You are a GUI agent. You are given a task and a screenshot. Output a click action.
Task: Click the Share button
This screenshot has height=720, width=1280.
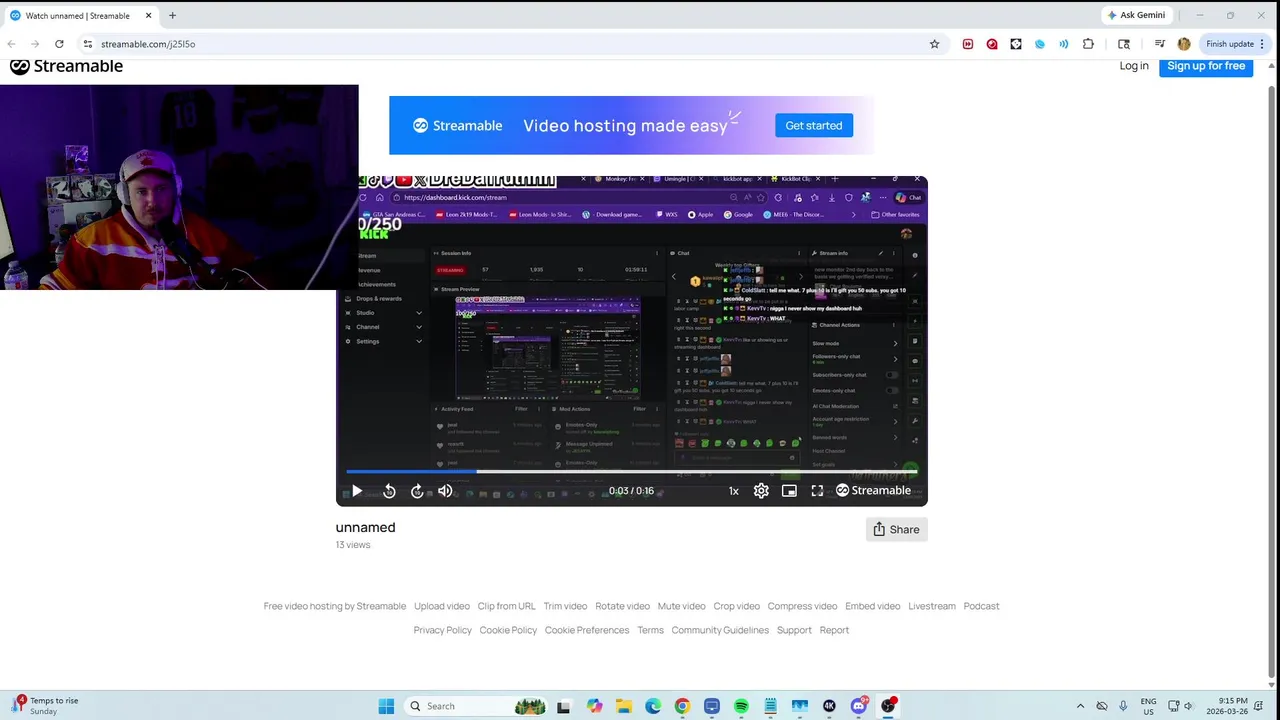[896, 530]
